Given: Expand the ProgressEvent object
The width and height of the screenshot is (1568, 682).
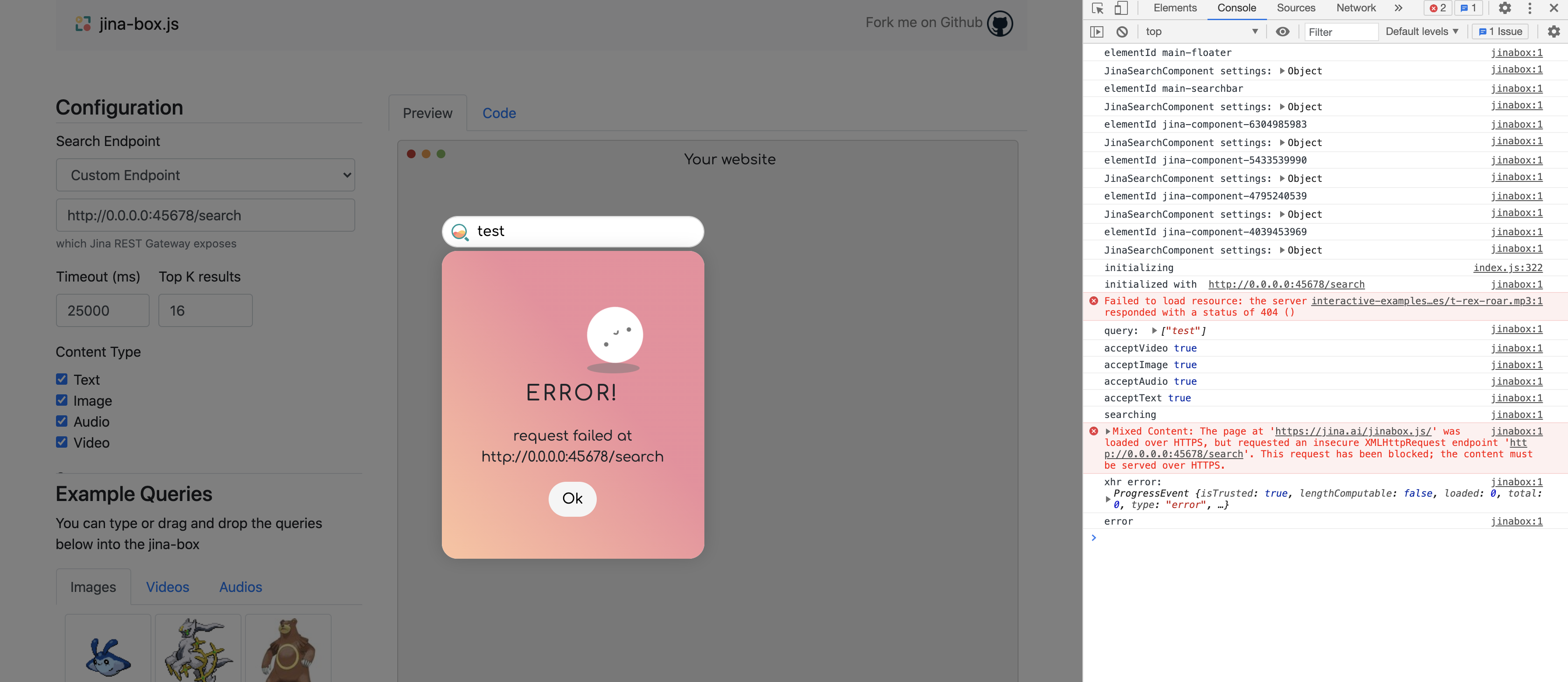Looking at the screenshot, I should pyautogui.click(x=1108, y=499).
